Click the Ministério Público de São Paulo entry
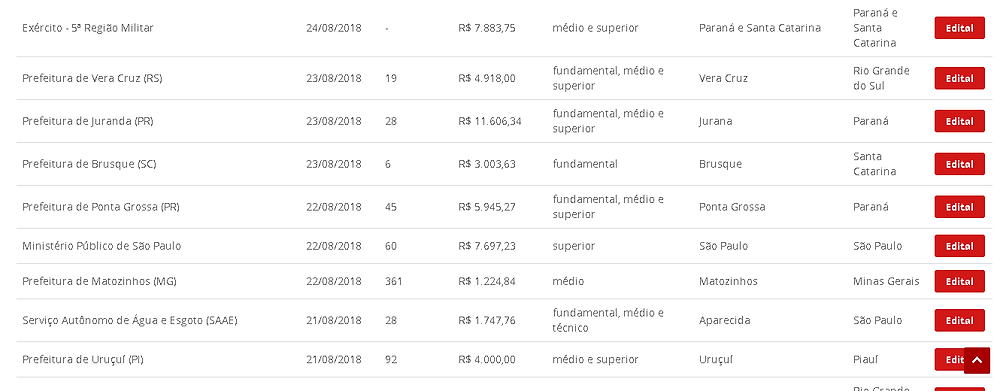Image resolution: width=1000 pixels, height=391 pixels. (101, 246)
